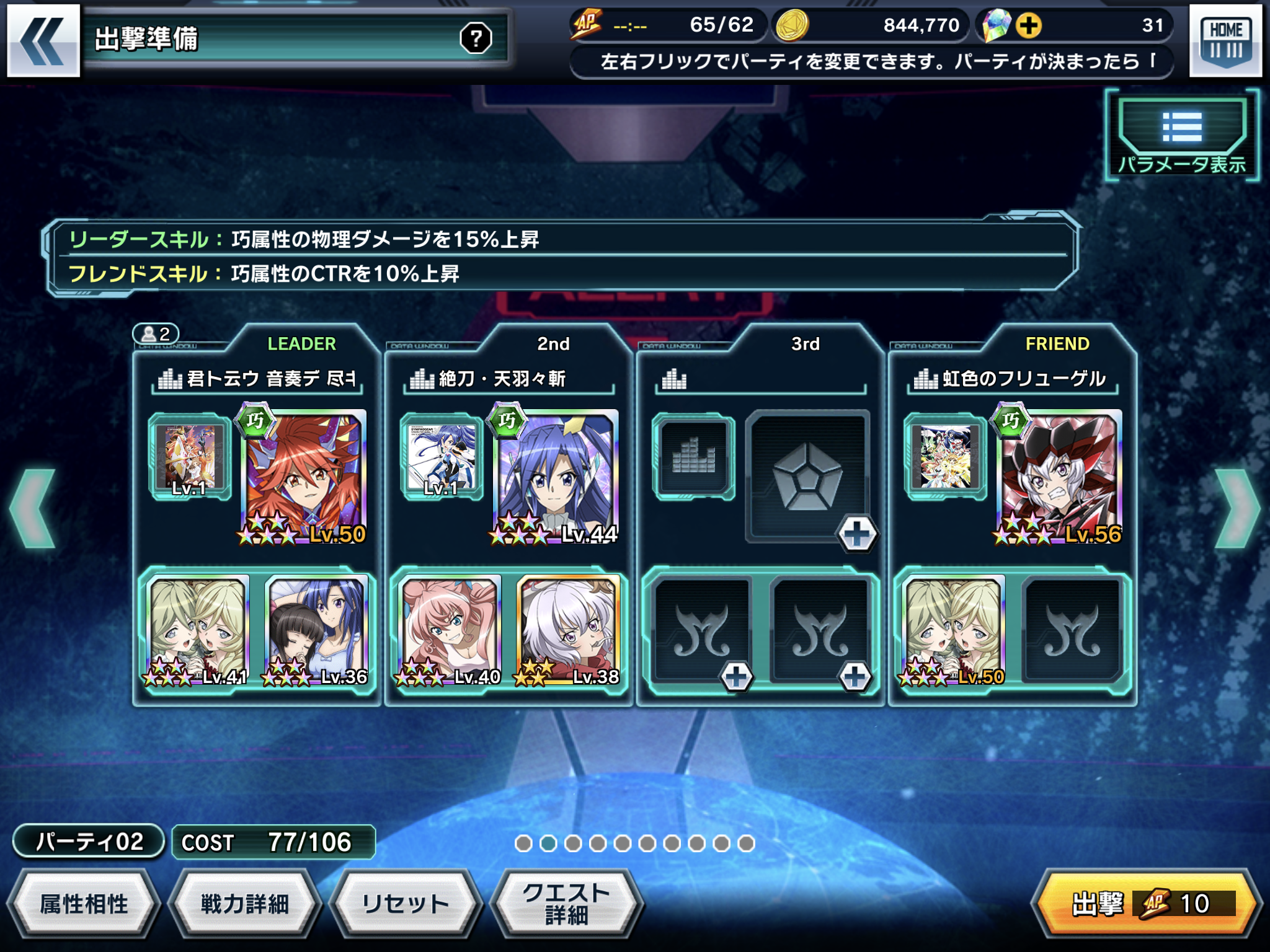This screenshot has width=1270, height=952.
Task: Switch to next party with right arrow
Action: (x=1237, y=509)
